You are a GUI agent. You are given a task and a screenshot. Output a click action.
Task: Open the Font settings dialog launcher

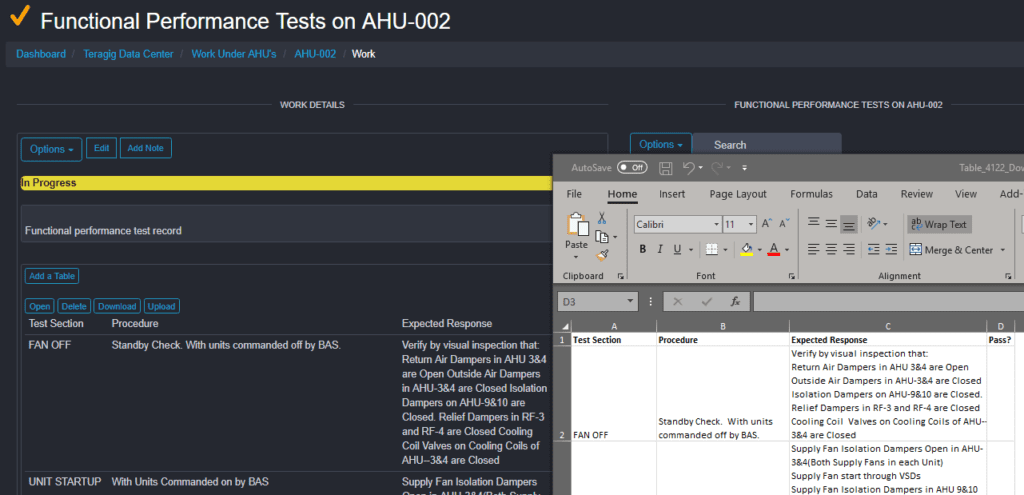793,276
